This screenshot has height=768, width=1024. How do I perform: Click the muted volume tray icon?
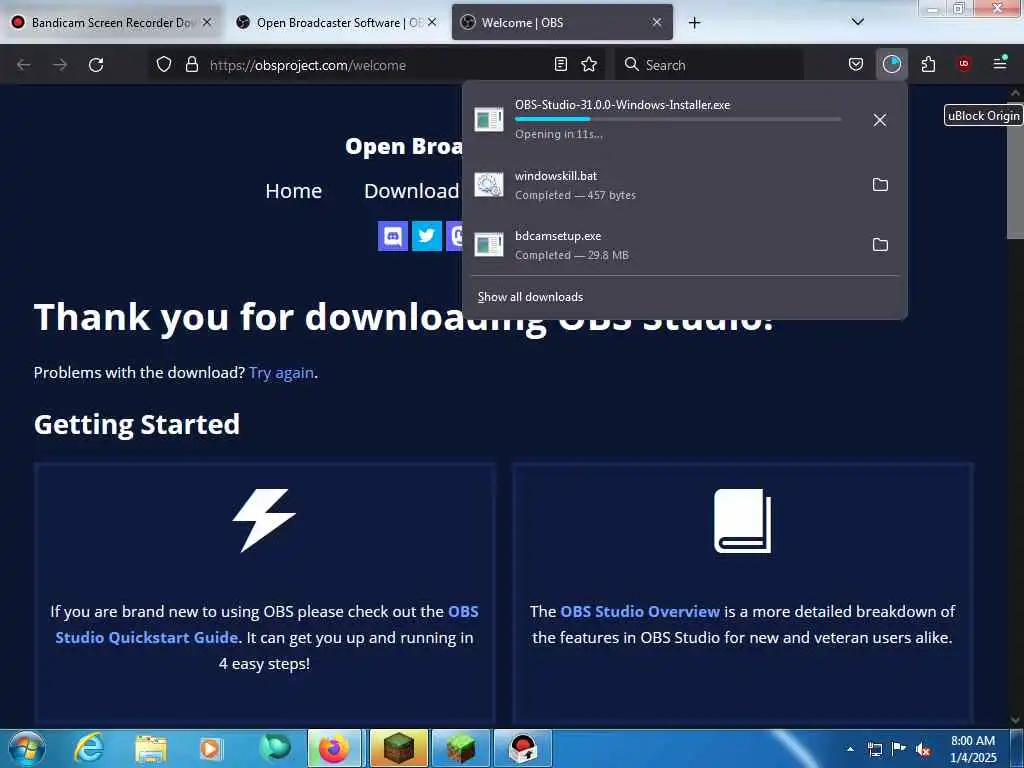click(x=923, y=750)
